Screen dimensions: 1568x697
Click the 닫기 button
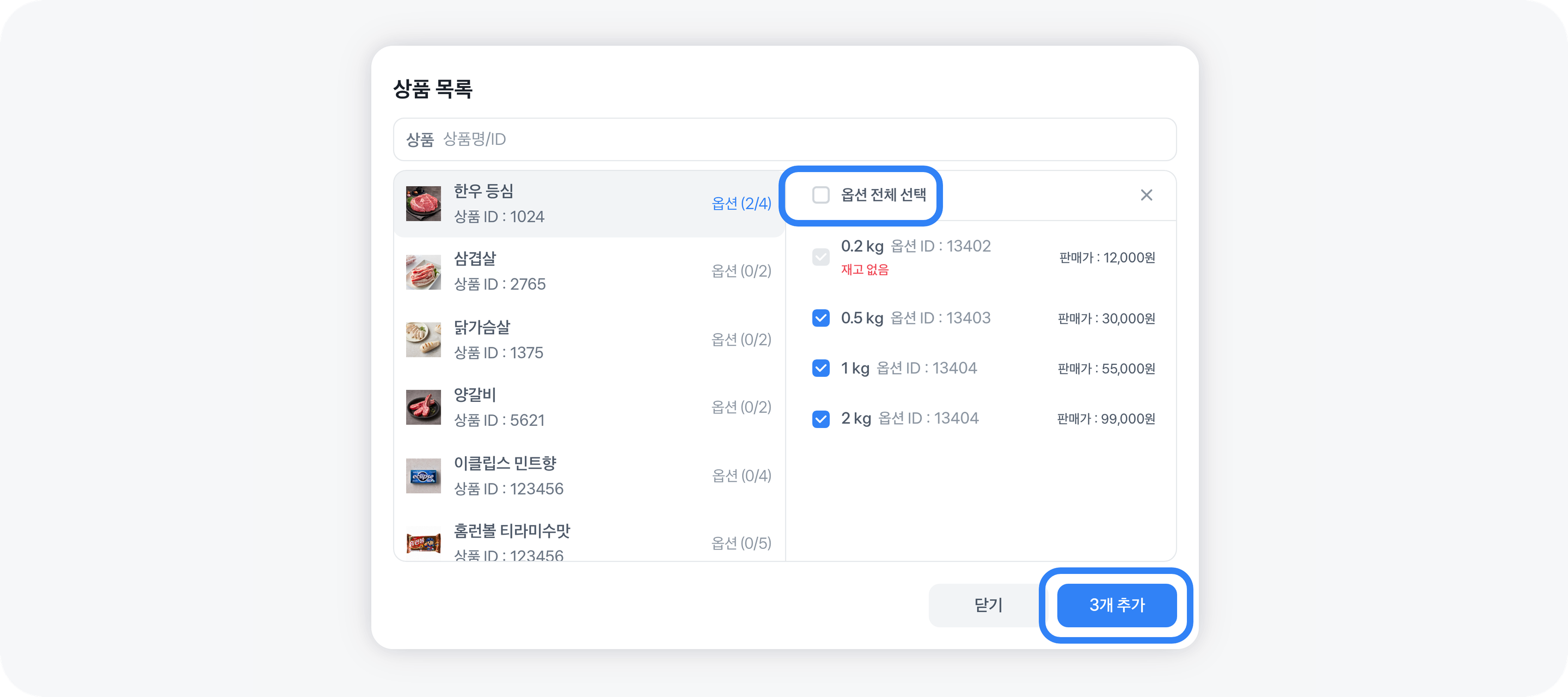988,605
